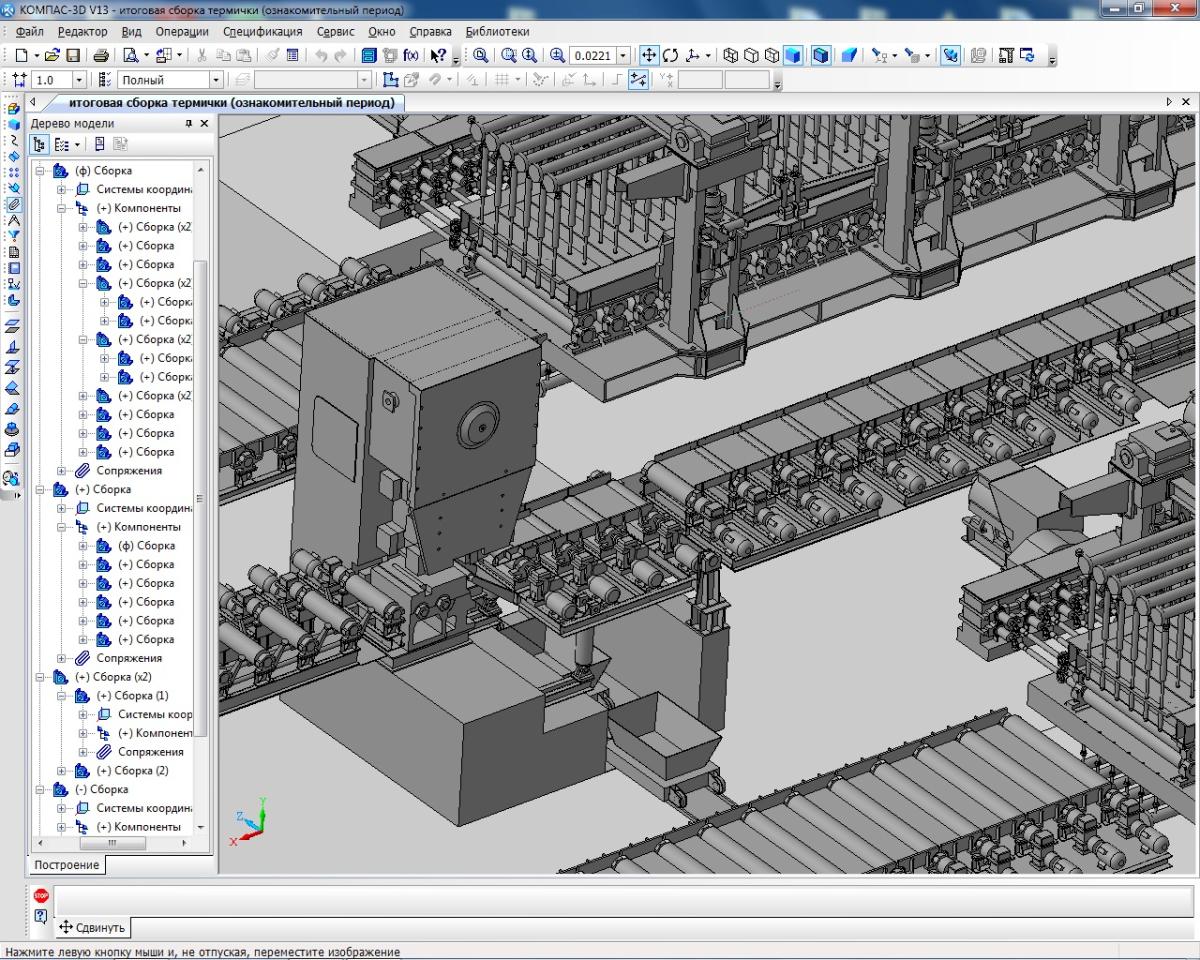Select the Rotate view tool
1200x960 pixels.
(x=670, y=56)
